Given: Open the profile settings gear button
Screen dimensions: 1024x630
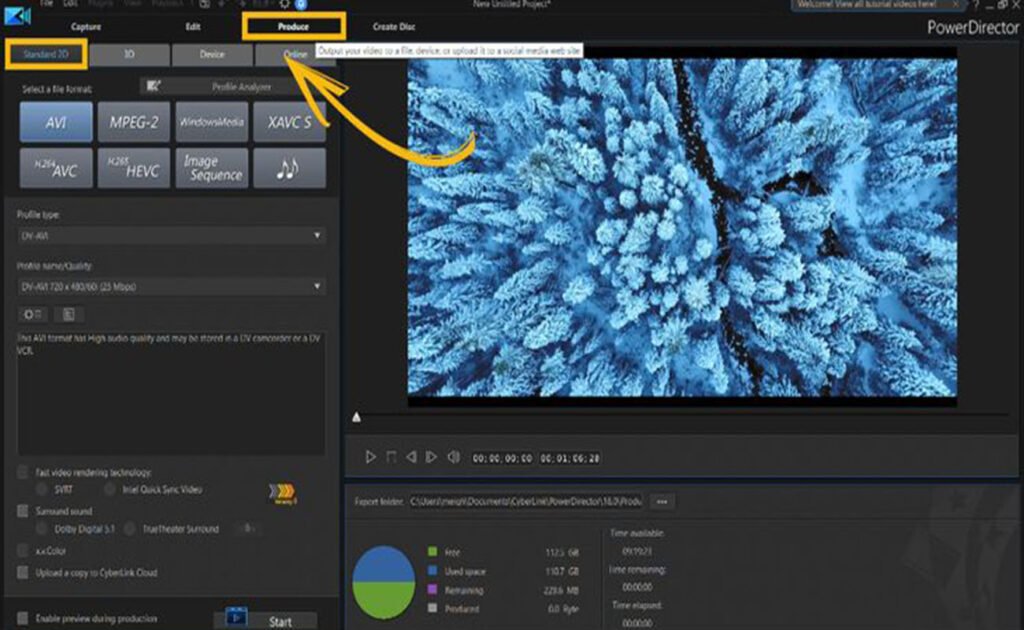Looking at the screenshot, I should pyautogui.click(x=32, y=315).
